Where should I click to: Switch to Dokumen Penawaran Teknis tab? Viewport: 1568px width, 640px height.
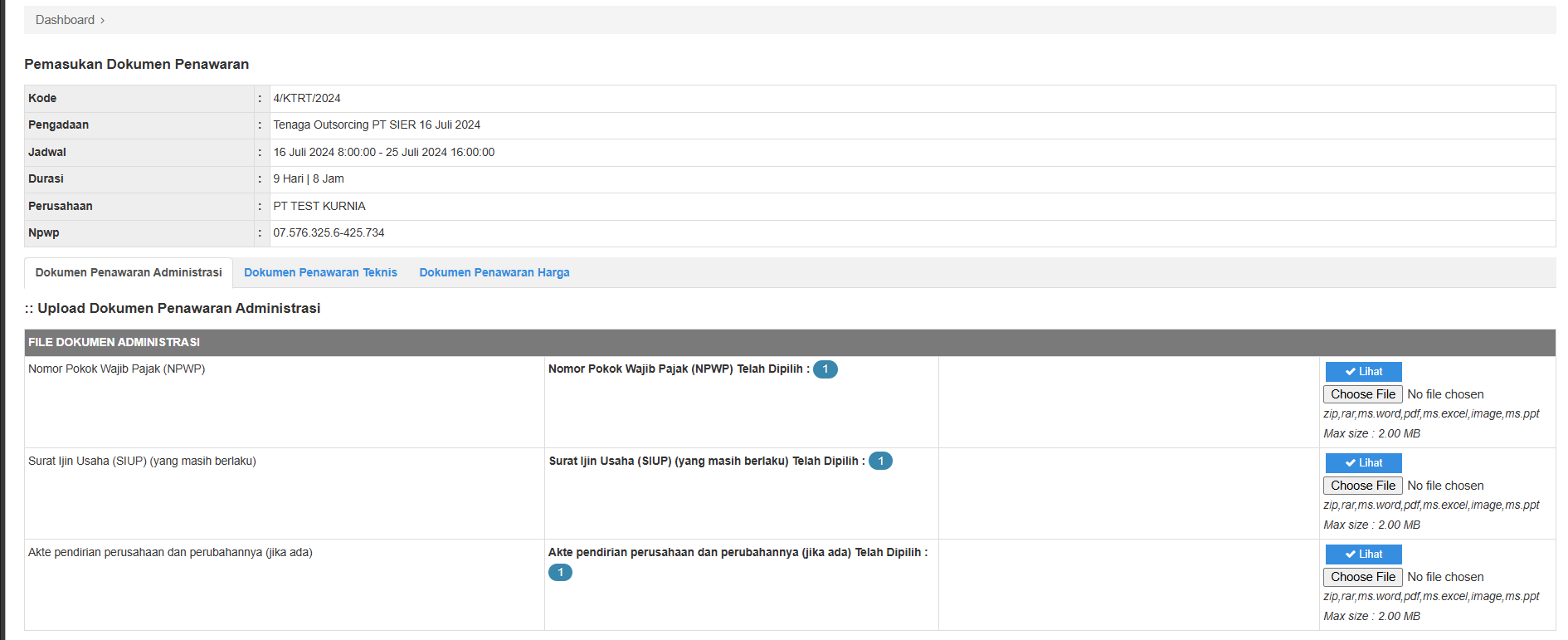point(320,272)
